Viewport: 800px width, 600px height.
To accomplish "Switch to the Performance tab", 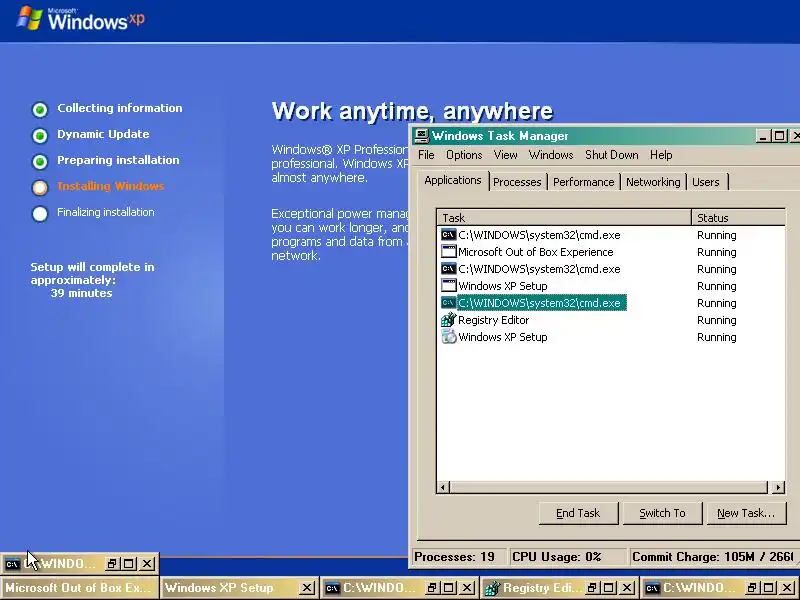I will (583, 182).
